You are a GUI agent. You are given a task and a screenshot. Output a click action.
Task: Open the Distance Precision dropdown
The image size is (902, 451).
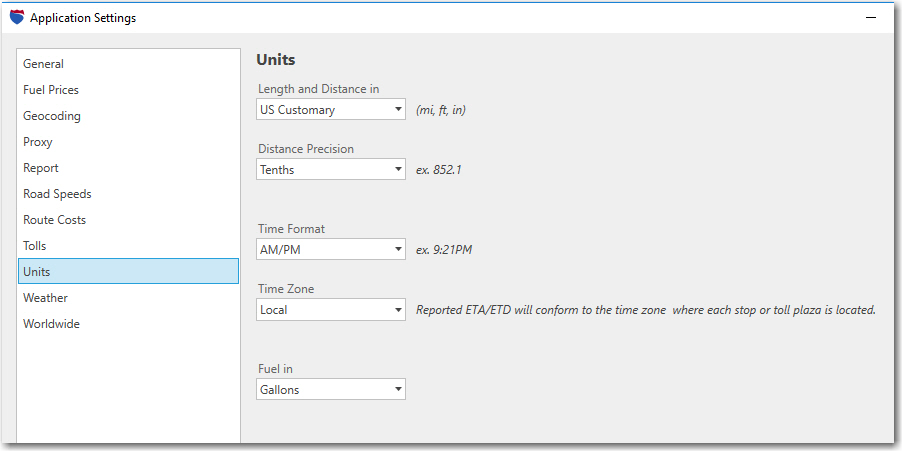[331, 170]
